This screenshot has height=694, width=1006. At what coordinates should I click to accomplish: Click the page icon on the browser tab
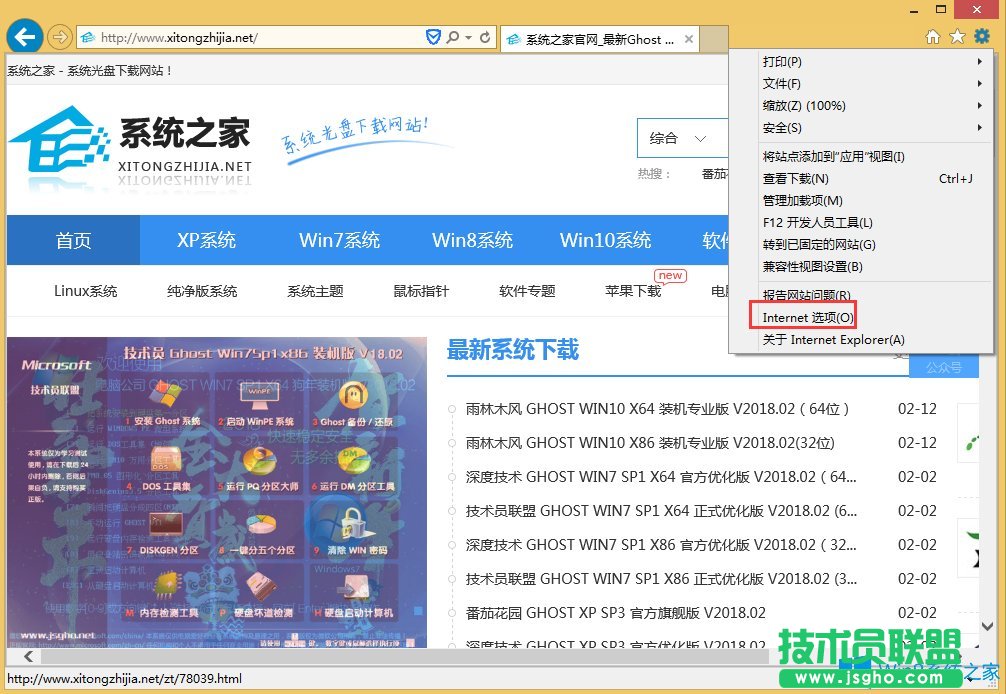pyautogui.click(x=512, y=39)
